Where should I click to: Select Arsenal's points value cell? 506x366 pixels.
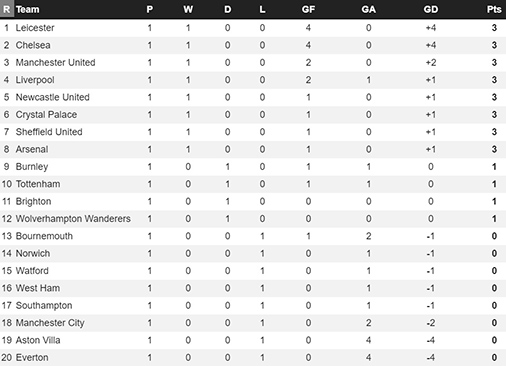click(494, 149)
